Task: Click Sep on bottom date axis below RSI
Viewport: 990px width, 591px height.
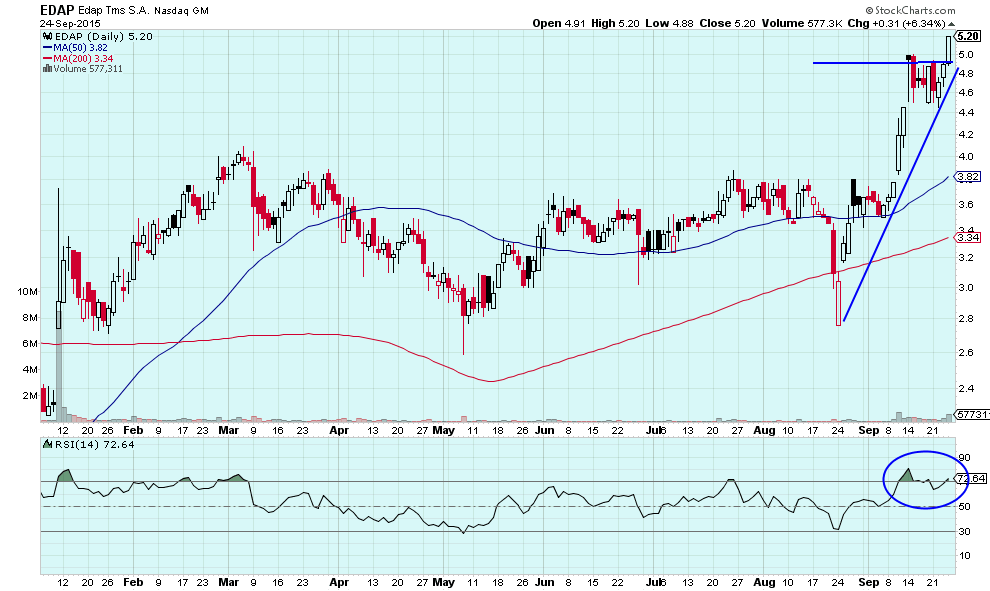Action: click(x=869, y=582)
